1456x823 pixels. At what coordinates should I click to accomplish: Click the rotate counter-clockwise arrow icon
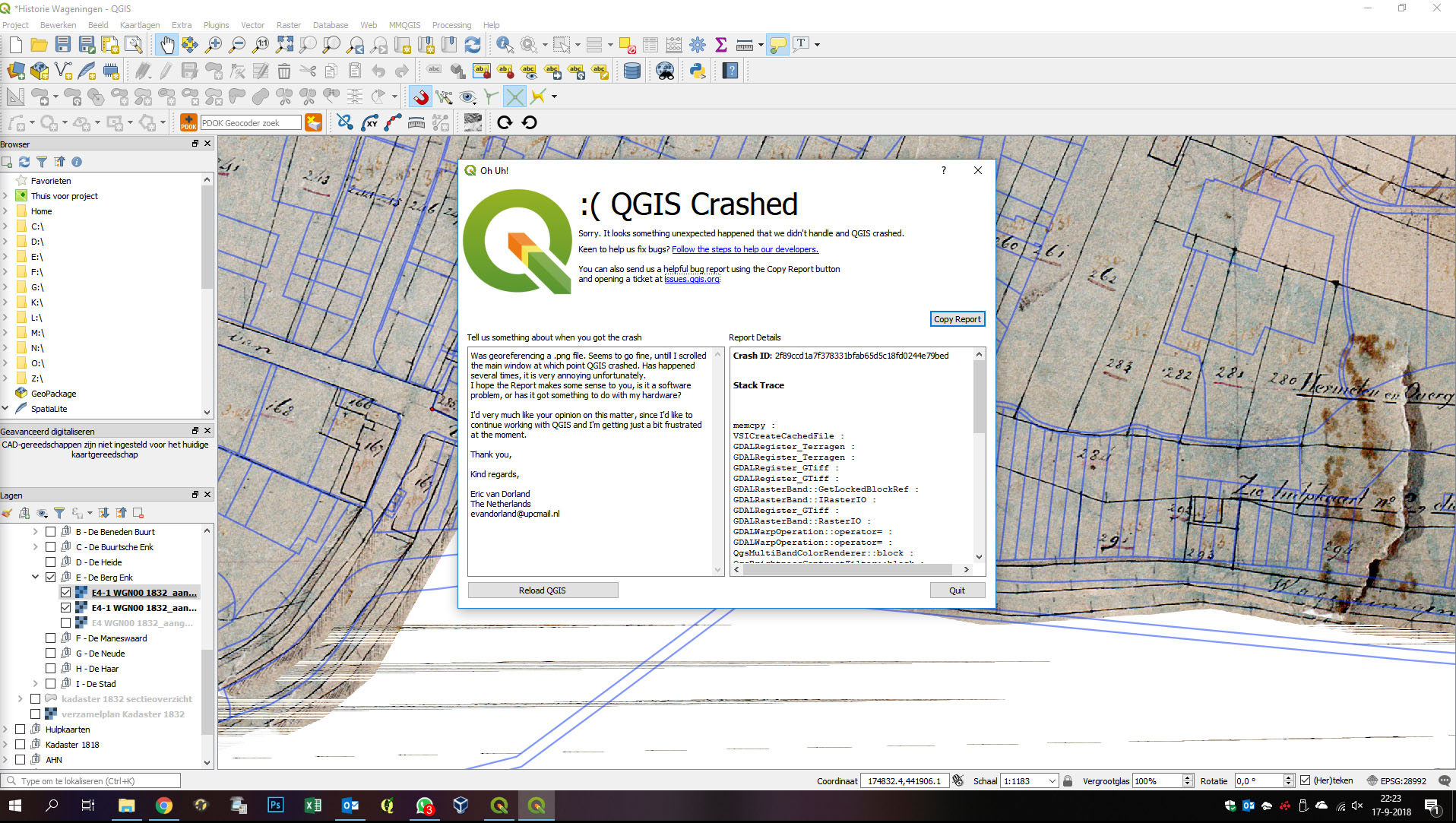(x=529, y=122)
